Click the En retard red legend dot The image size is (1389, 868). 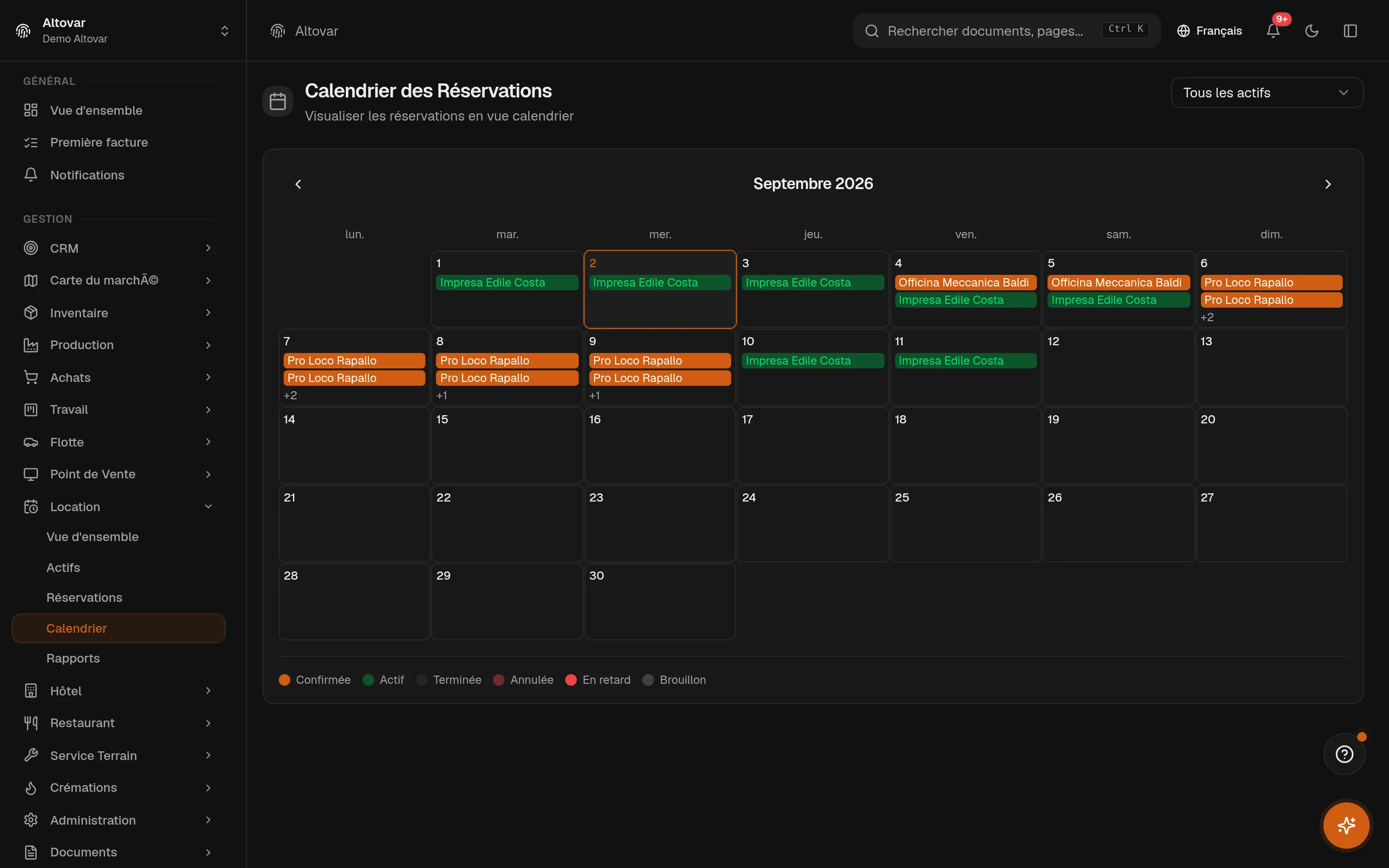(571, 680)
